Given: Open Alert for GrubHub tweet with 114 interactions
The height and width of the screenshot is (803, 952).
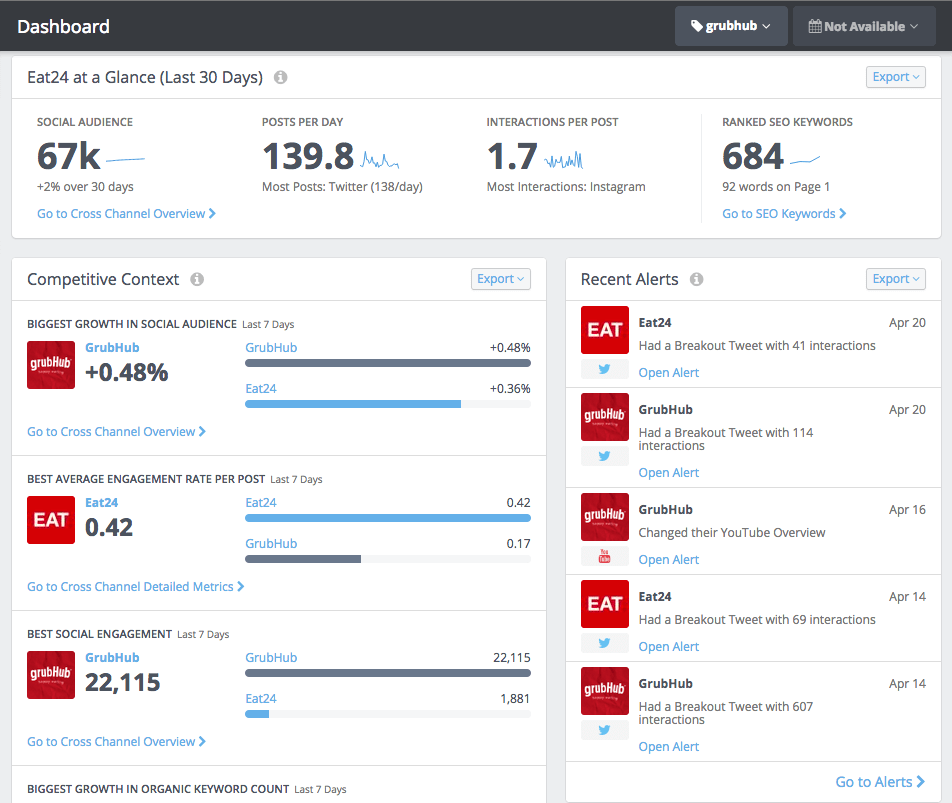Looking at the screenshot, I should pyautogui.click(x=668, y=472).
